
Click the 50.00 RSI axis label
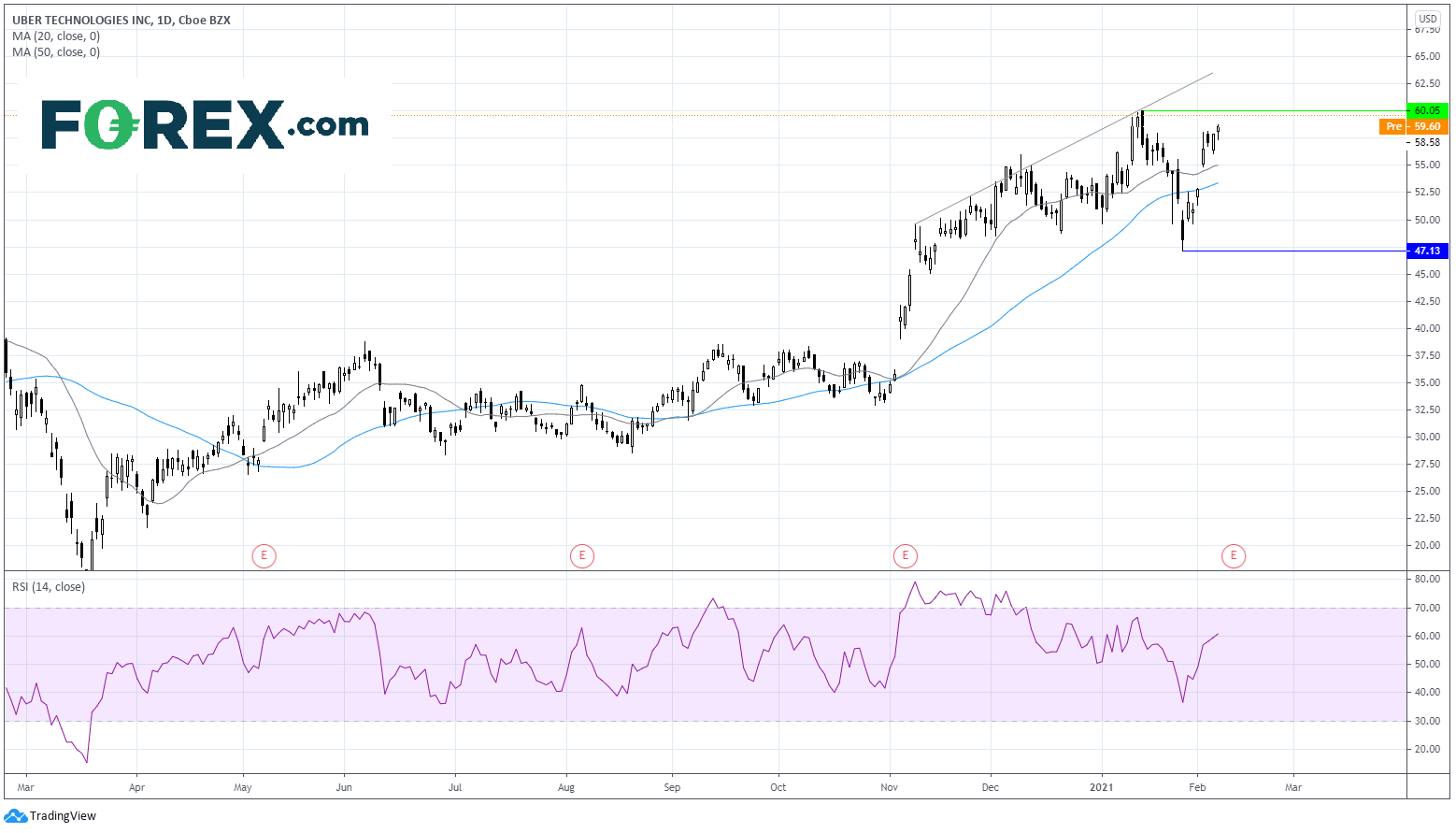1427,664
